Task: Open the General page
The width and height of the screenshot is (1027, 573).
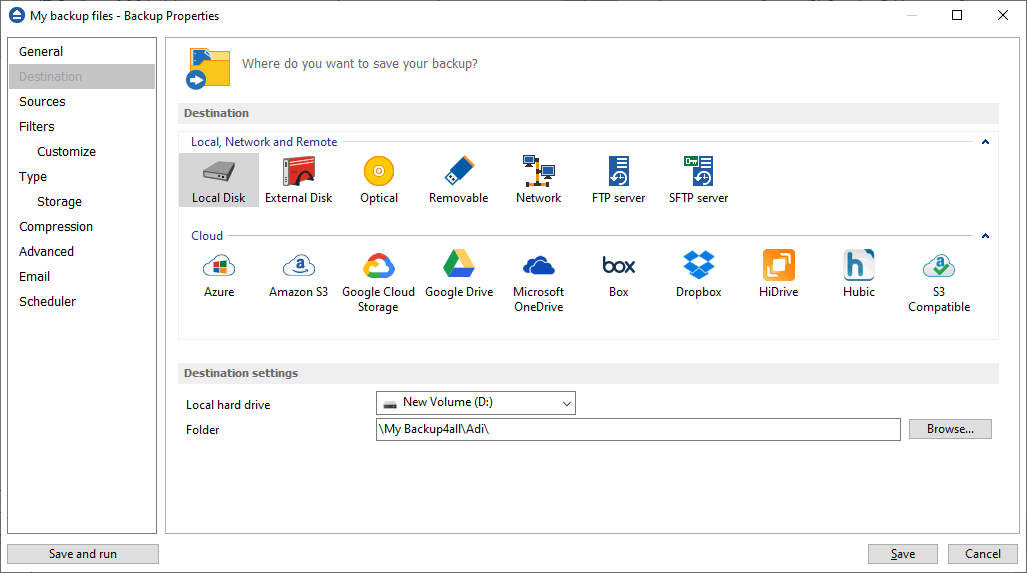Action: pyautogui.click(x=82, y=51)
